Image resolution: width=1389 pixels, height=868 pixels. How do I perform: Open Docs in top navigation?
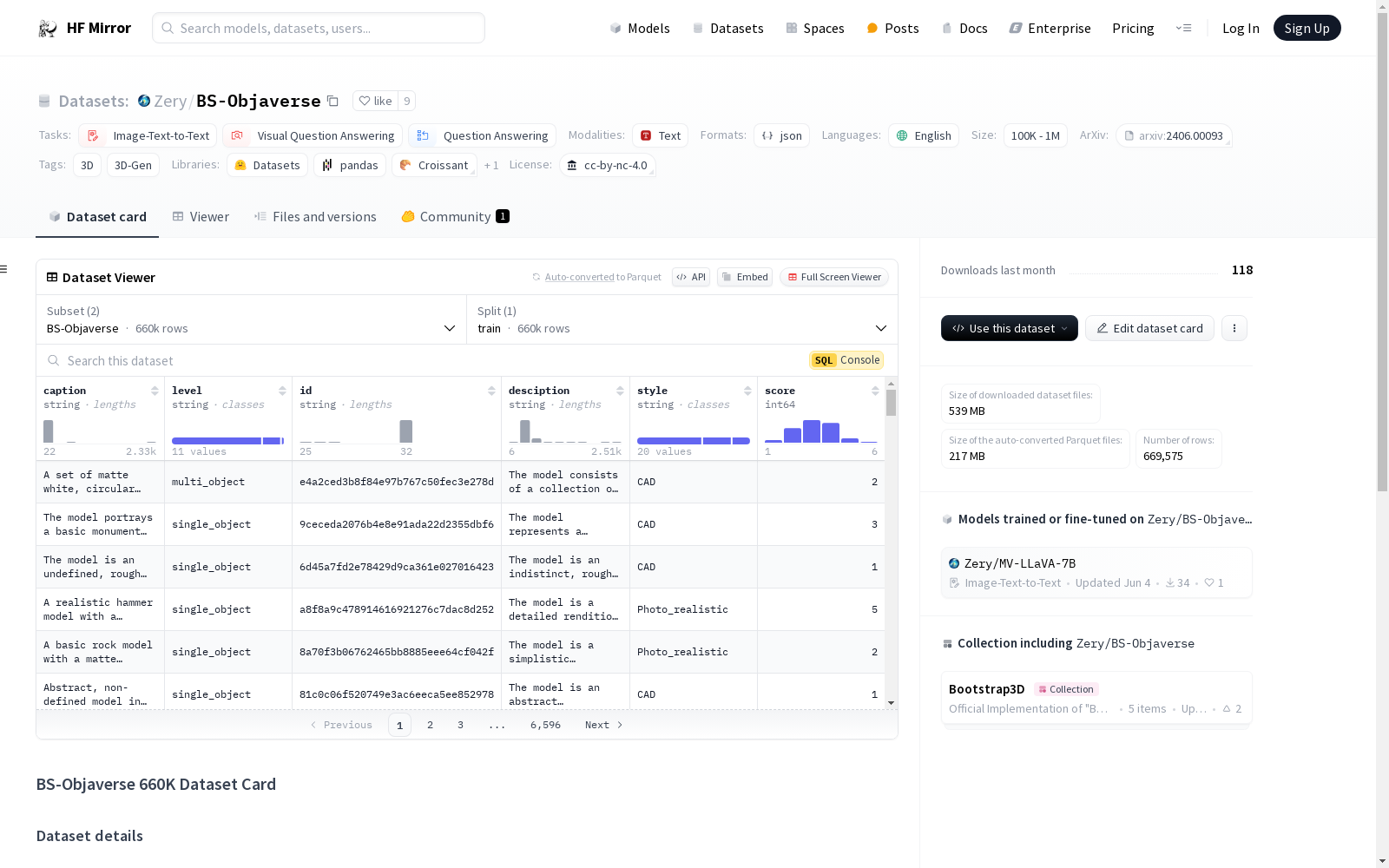point(964,28)
